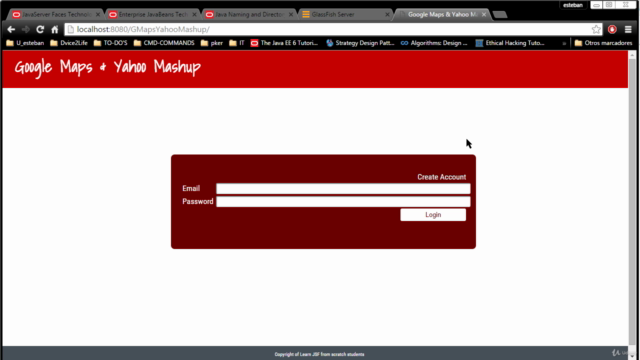Click the Password label
Viewport: 640px width, 360px height.
tap(198, 202)
